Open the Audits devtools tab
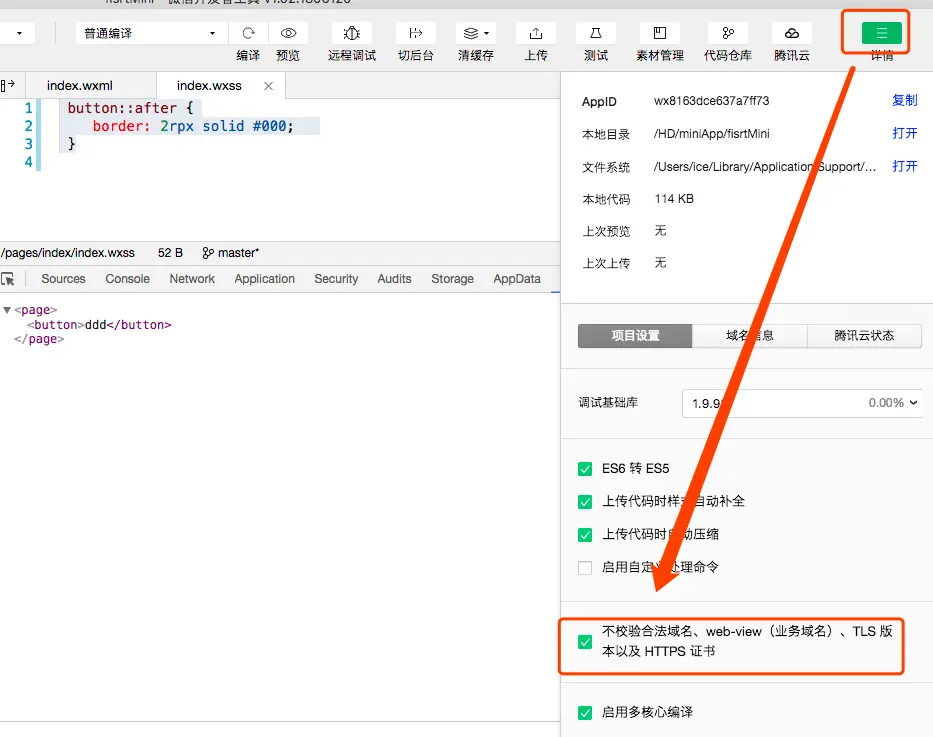Screen dimensions: 933x737 click(x=394, y=279)
